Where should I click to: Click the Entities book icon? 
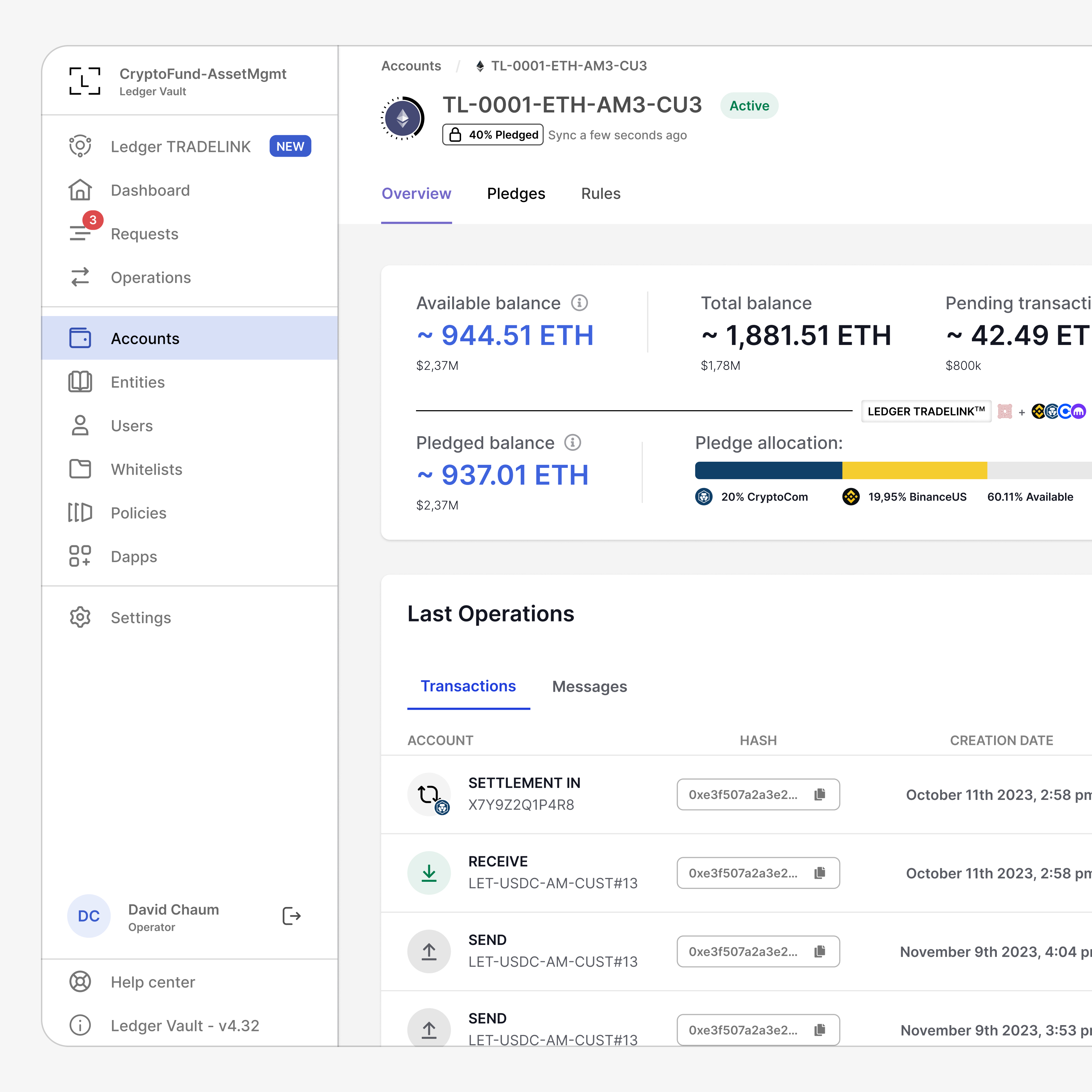click(80, 382)
